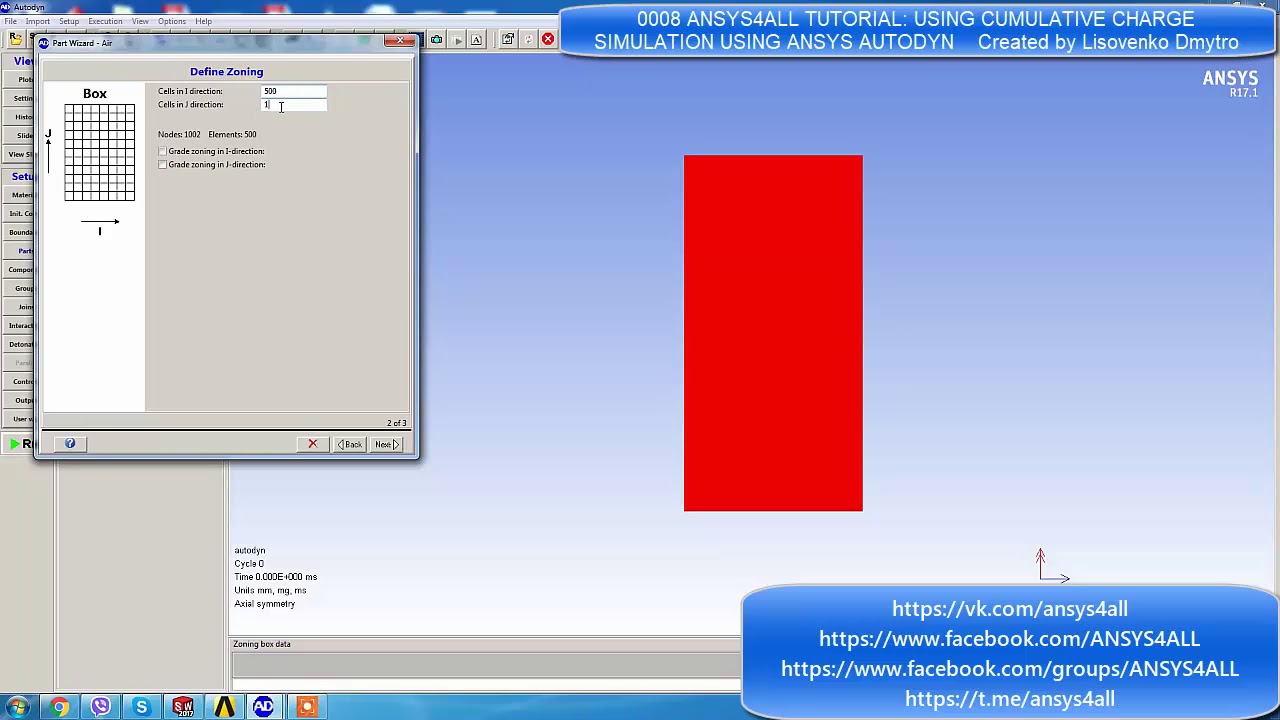Image resolution: width=1280 pixels, height=720 pixels.
Task: Open the View menu
Action: 140,21
